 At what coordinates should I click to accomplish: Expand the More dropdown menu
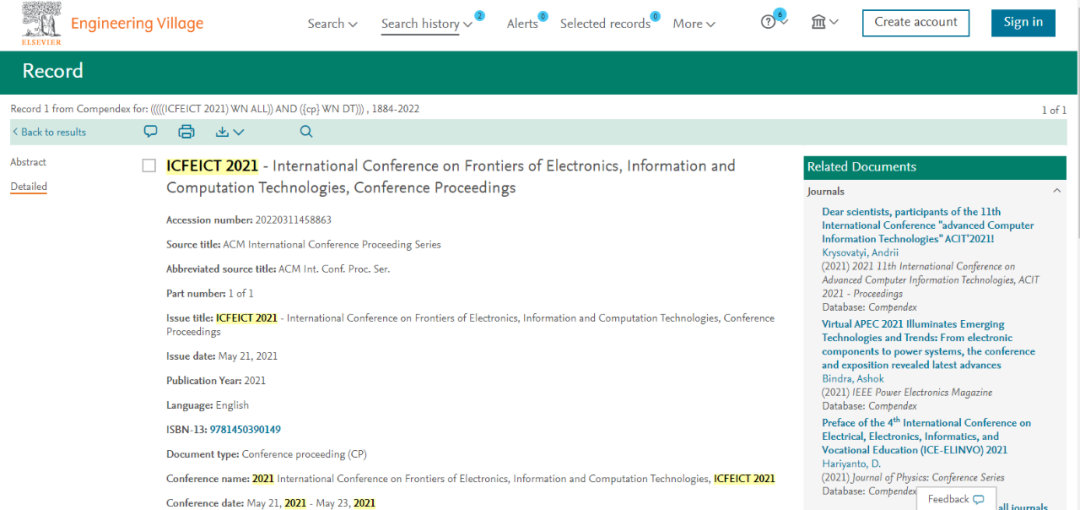pos(694,24)
